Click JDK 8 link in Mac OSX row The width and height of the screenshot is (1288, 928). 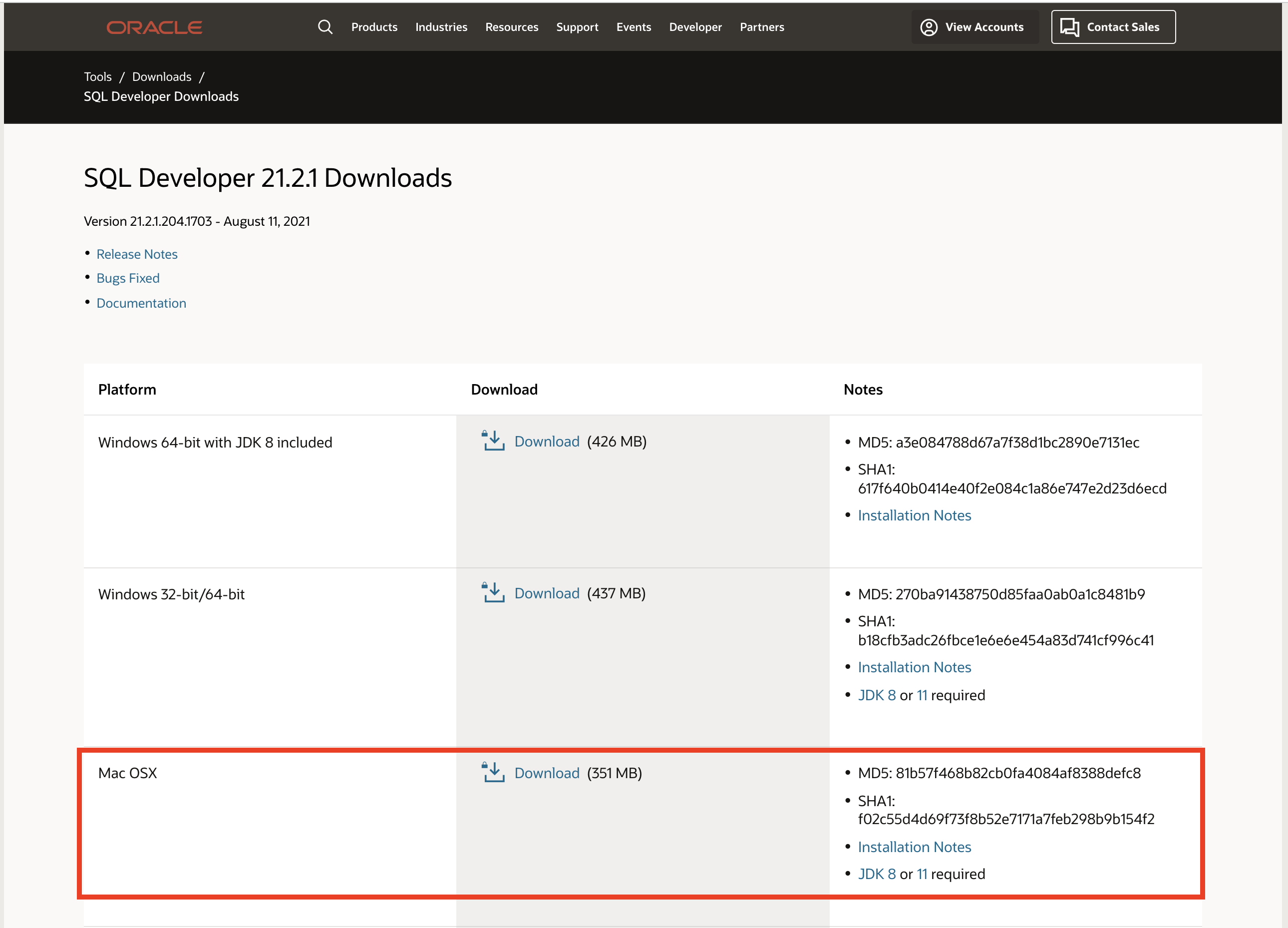(x=877, y=874)
